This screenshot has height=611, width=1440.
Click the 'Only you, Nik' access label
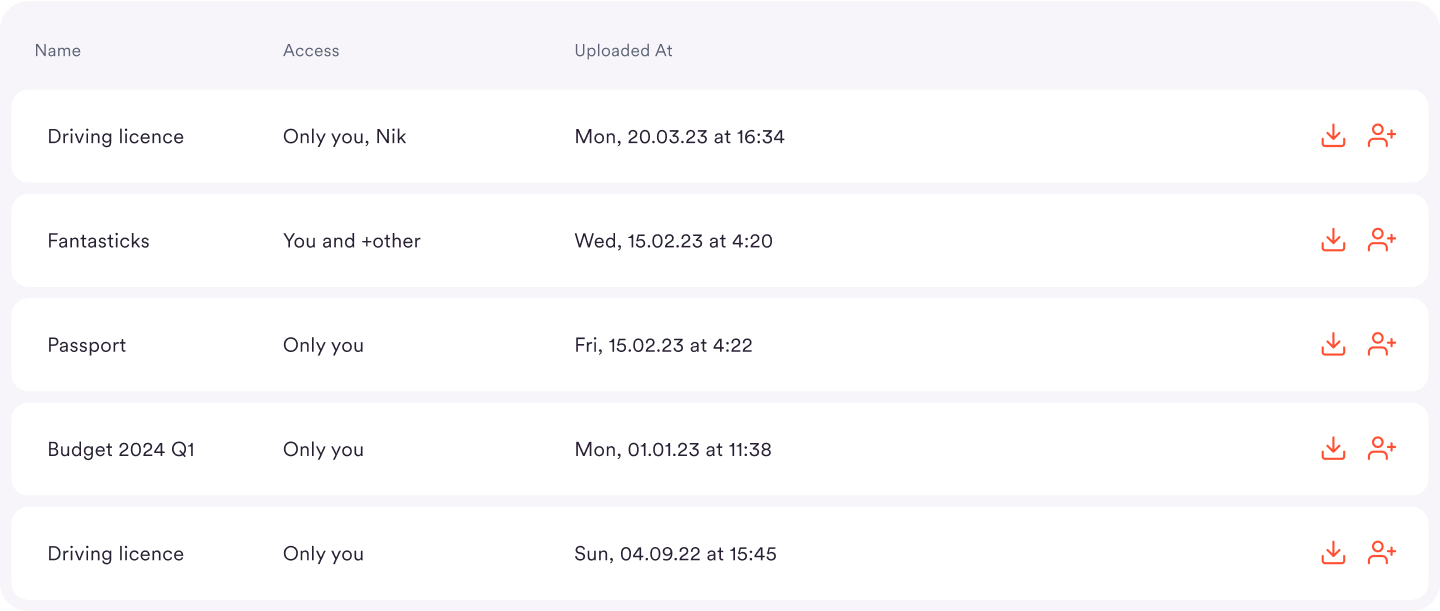pos(345,137)
